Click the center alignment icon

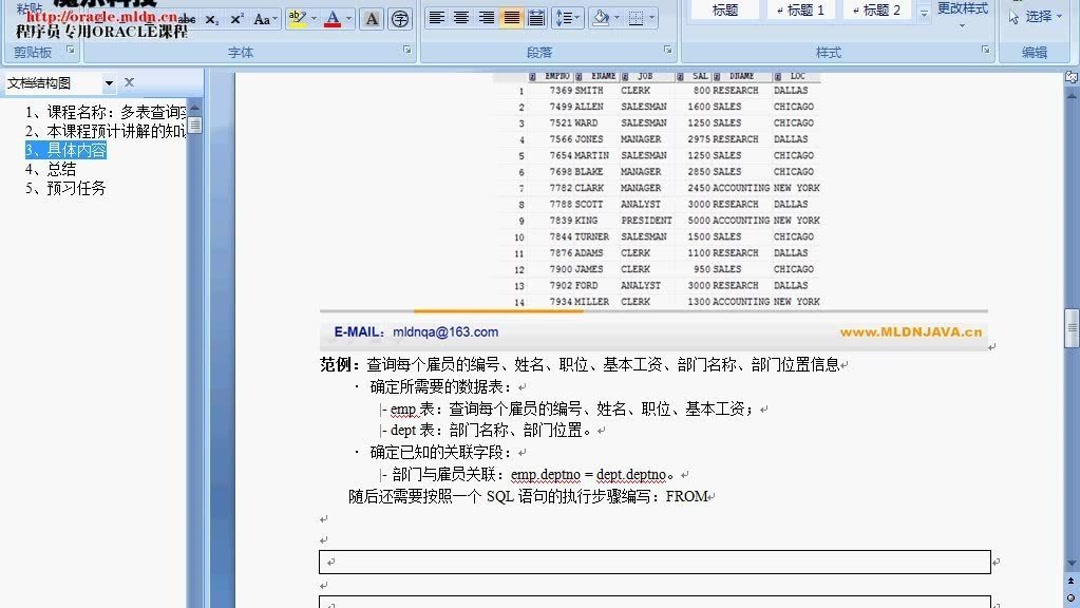click(460, 18)
